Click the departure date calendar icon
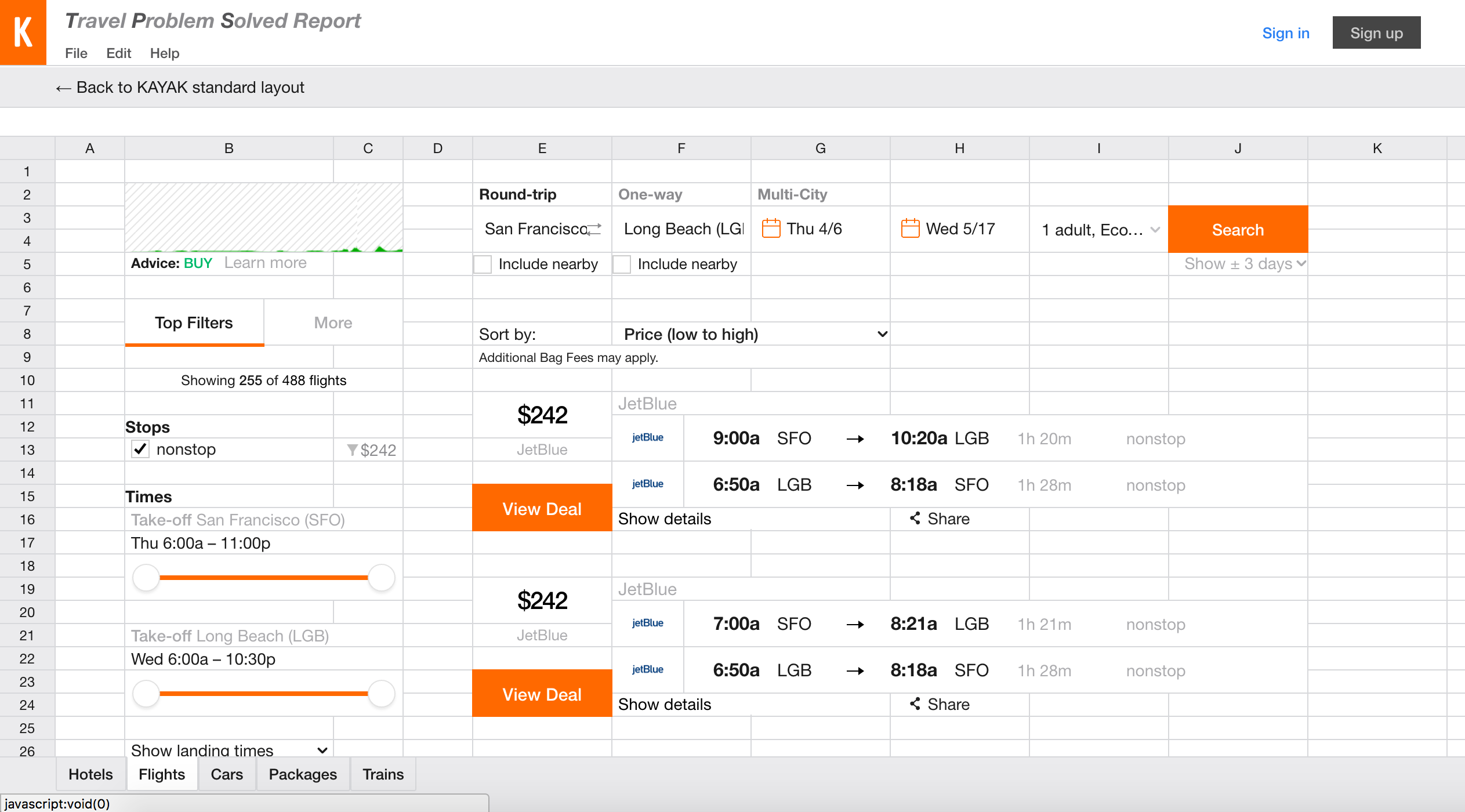Image resolution: width=1465 pixels, height=812 pixels. pos(771,229)
